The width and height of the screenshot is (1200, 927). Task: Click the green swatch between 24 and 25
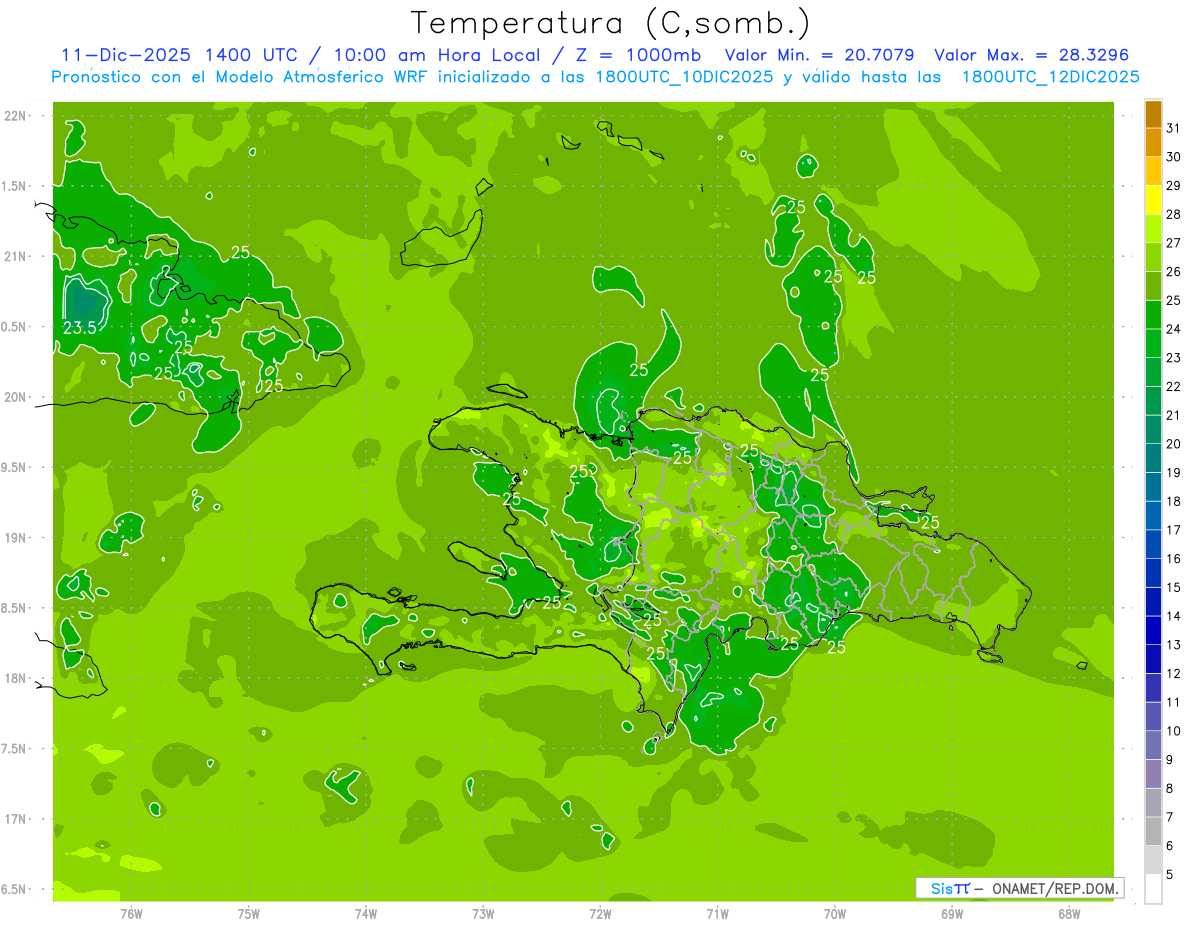pyautogui.click(x=1153, y=315)
